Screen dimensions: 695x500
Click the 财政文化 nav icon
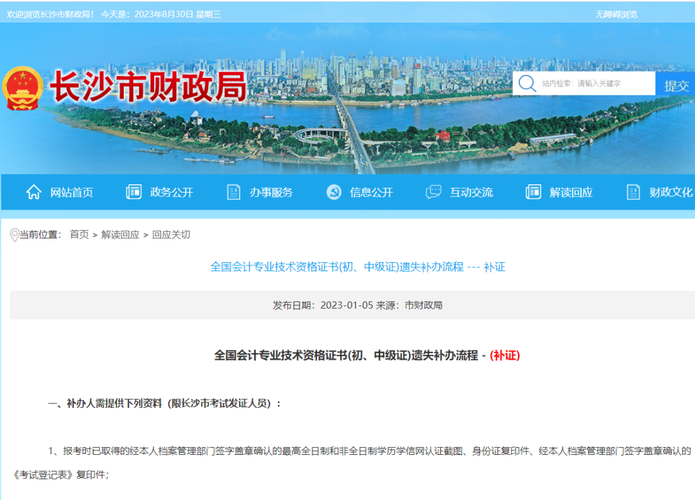tap(633, 192)
